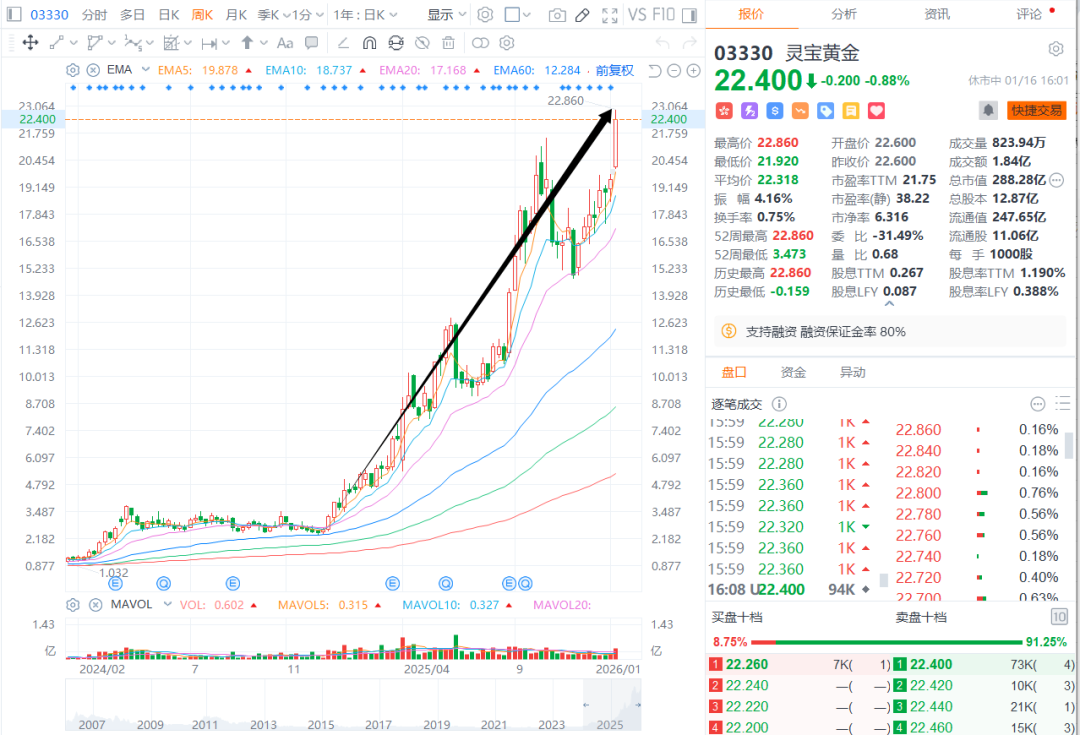Switch to 分时 intraday chart

pos(94,14)
